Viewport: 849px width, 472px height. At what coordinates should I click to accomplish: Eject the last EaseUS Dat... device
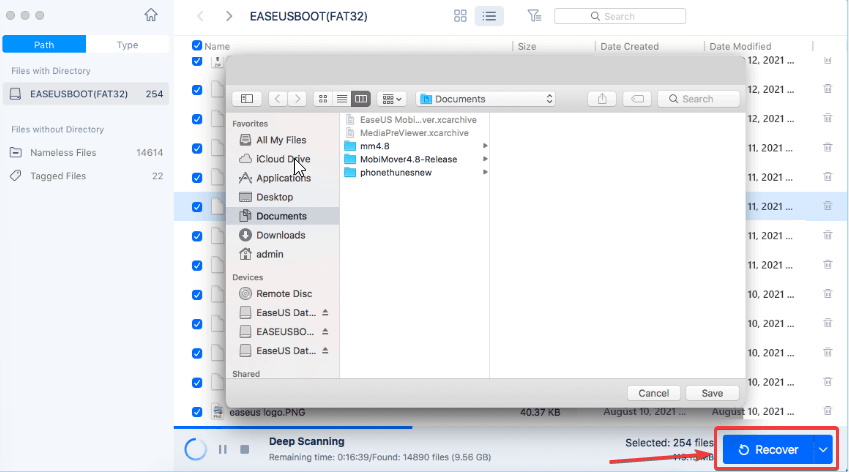[x=325, y=350]
